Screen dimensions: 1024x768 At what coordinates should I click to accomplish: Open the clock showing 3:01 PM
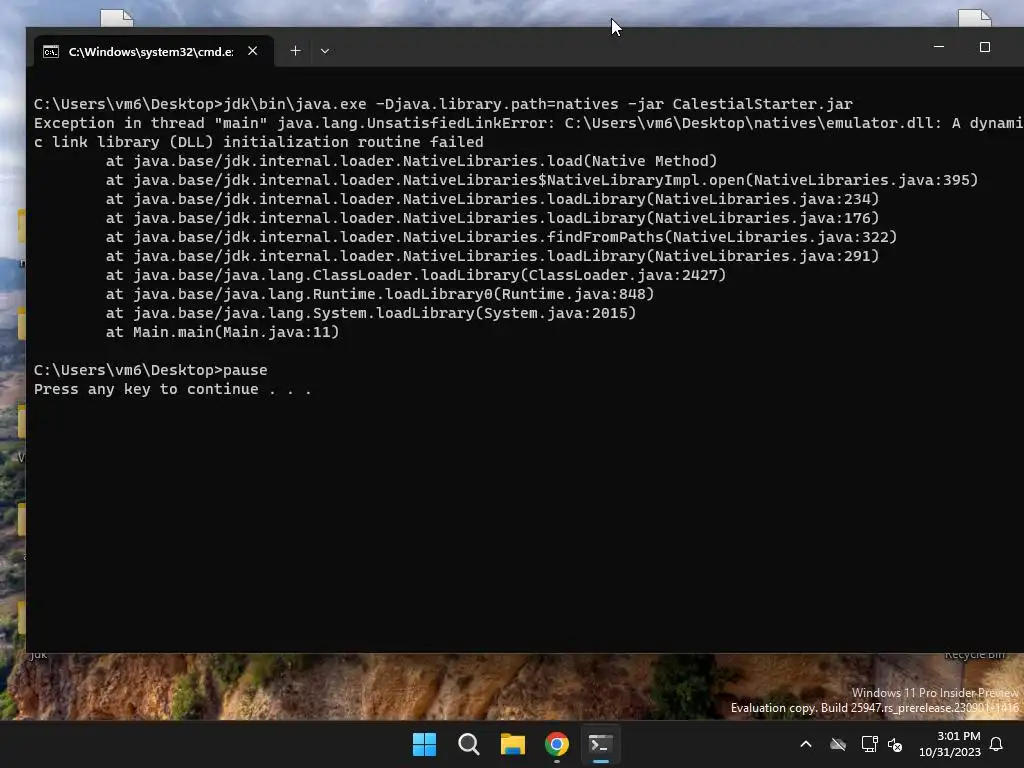point(950,744)
